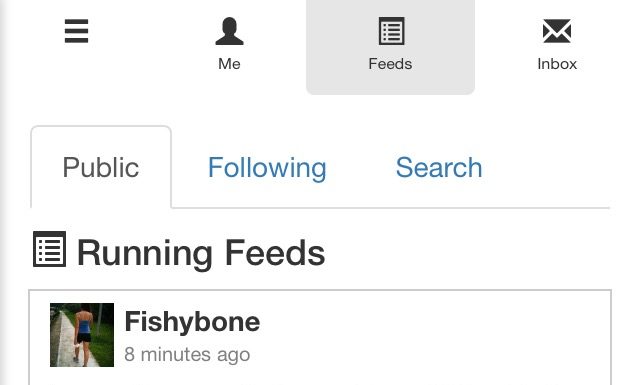Open the hamburger menu icon
This screenshot has height=385, width=640.
pyautogui.click(x=76, y=31)
